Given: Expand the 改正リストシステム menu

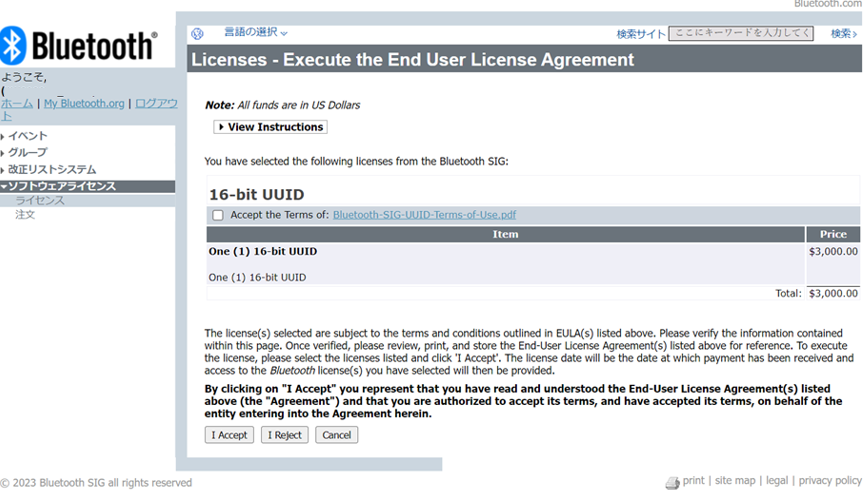Looking at the screenshot, I should point(49,170).
